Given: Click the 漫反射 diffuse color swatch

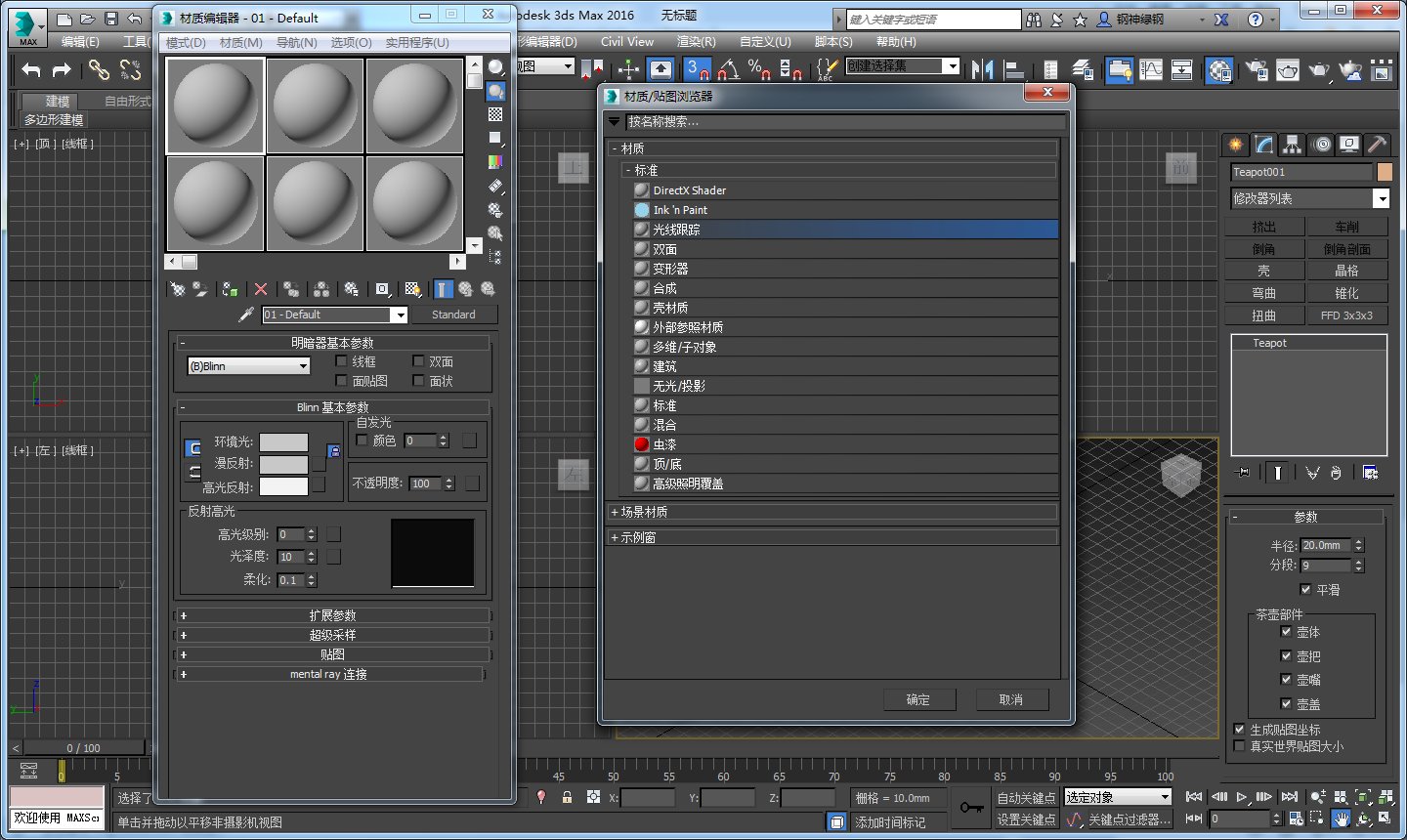Looking at the screenshot, I should pyautogui.click(x=283, y=464).
